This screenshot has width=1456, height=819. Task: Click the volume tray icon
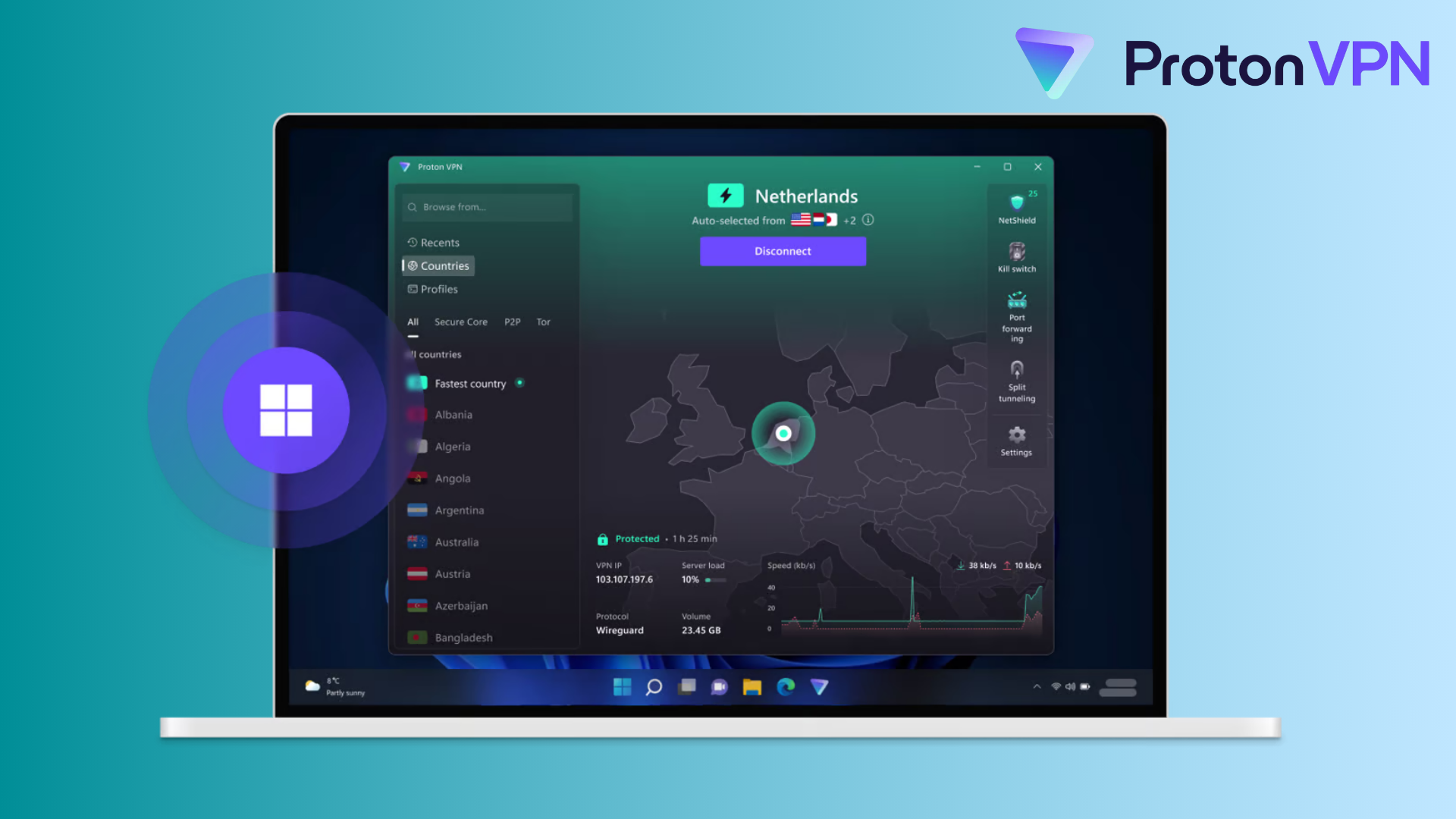[x=1070, y=686]
